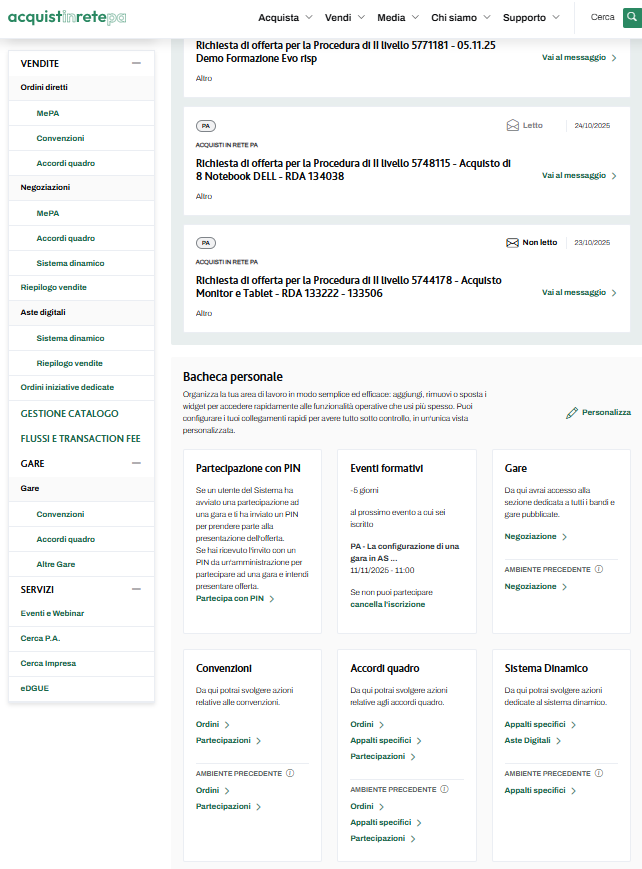
Task: Open the Media menu
Action: coord(397,17)
